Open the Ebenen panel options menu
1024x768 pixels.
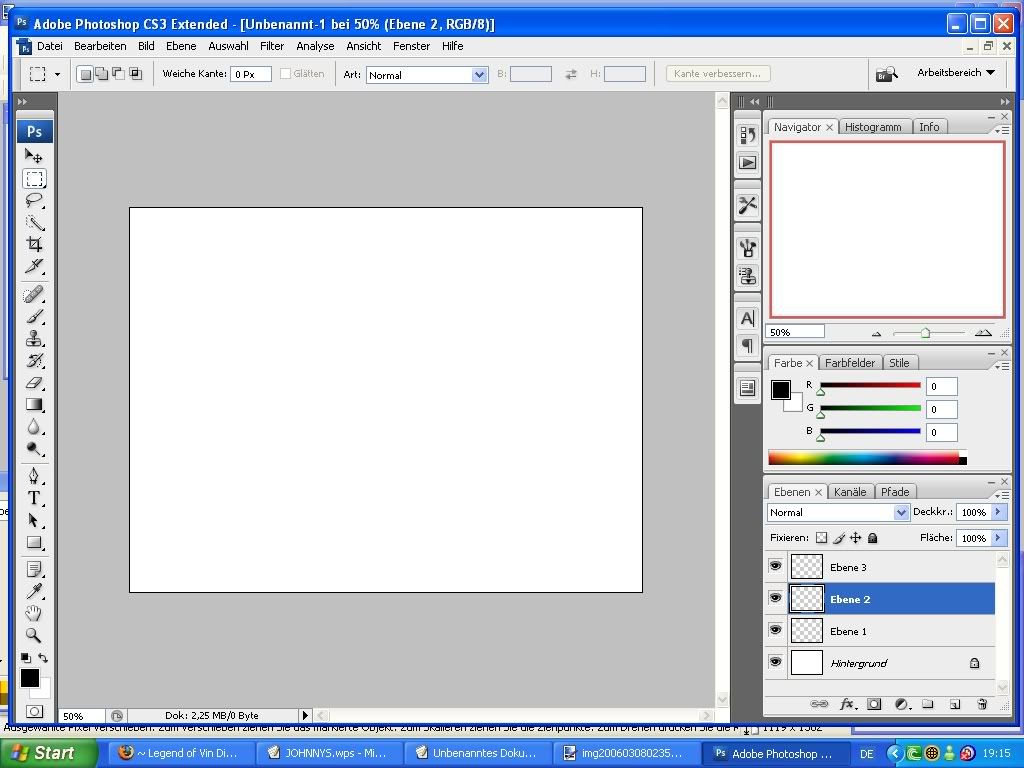pyautogui.click(x=1002, y=496)
